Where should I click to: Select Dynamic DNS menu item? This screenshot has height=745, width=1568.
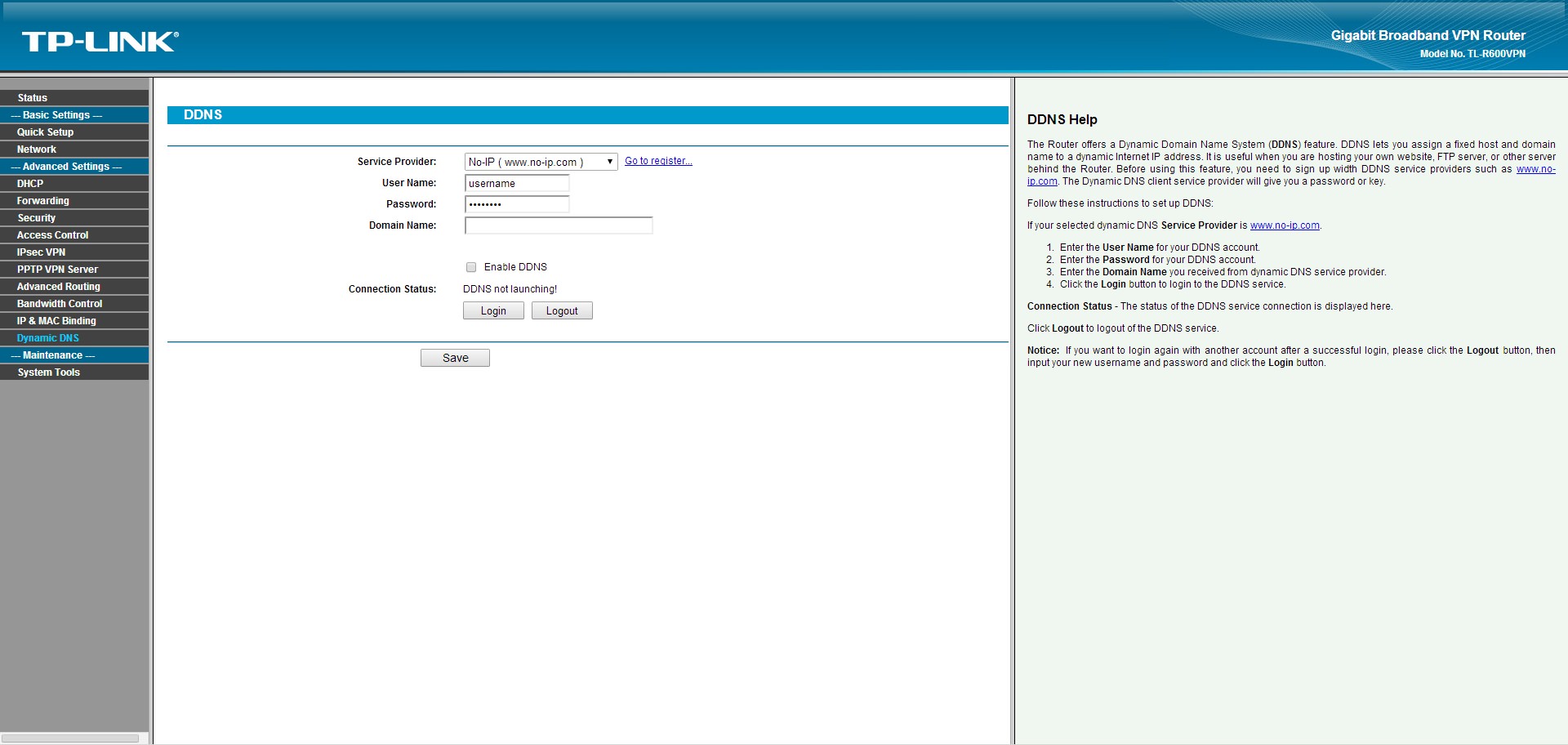click(74, 338)
